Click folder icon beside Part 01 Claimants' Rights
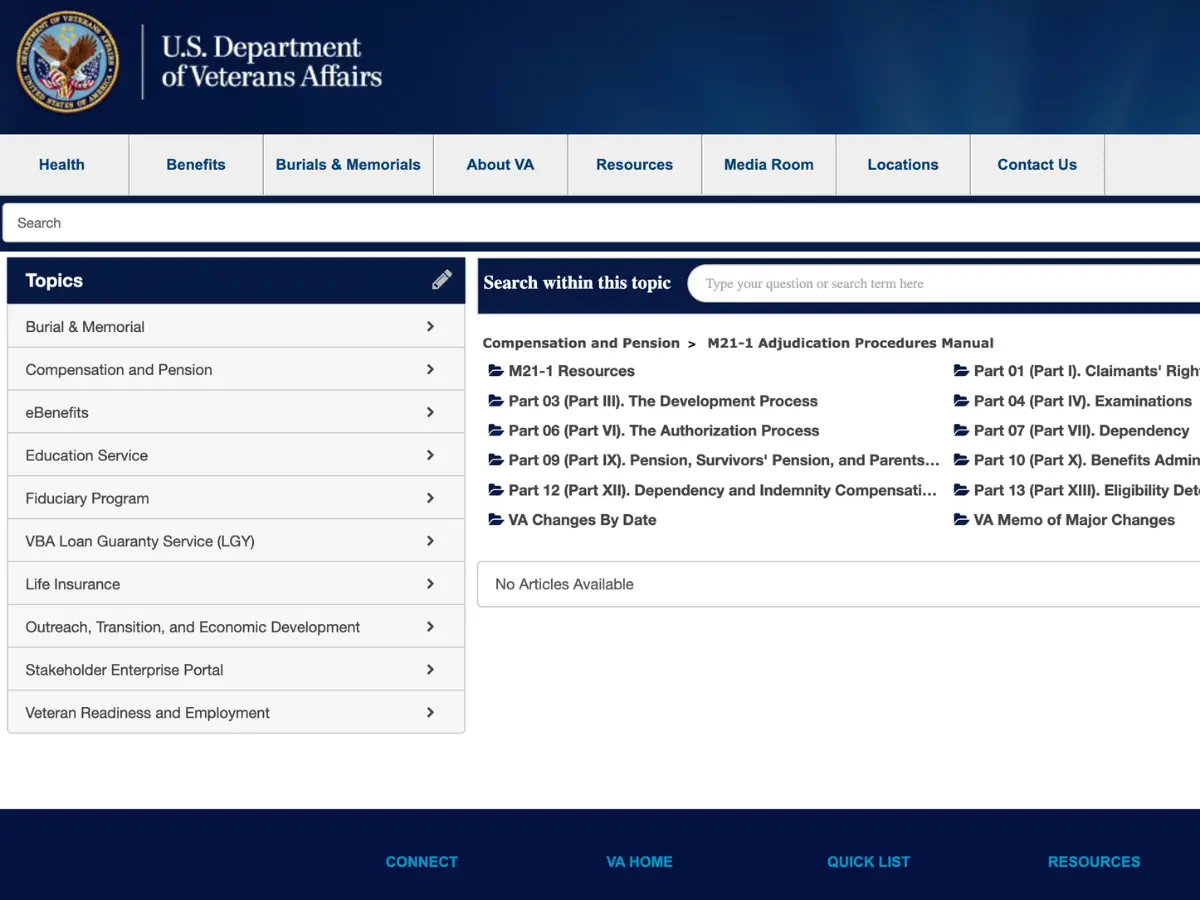Viewport: 1200px width, 900px height. (962, 371)
